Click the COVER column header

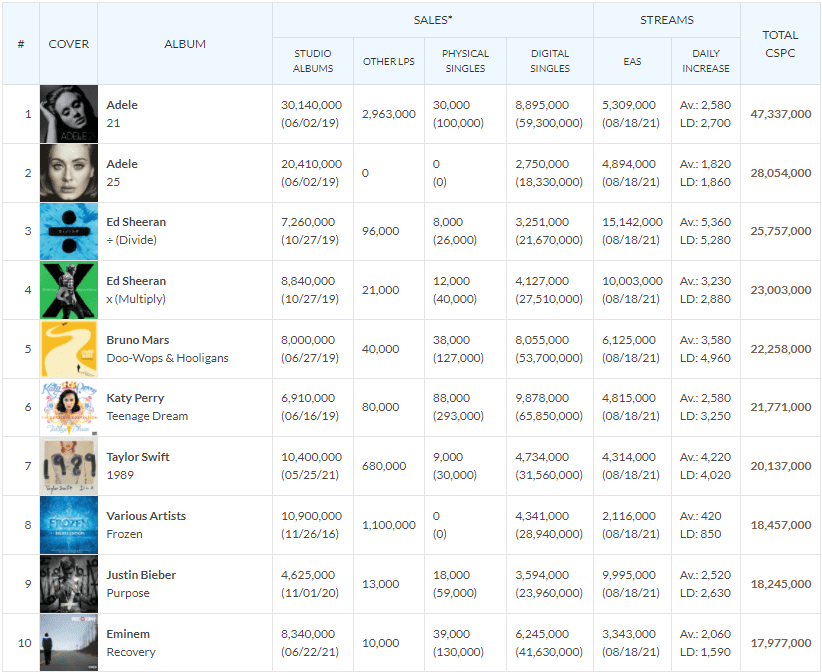pos(69,44)
